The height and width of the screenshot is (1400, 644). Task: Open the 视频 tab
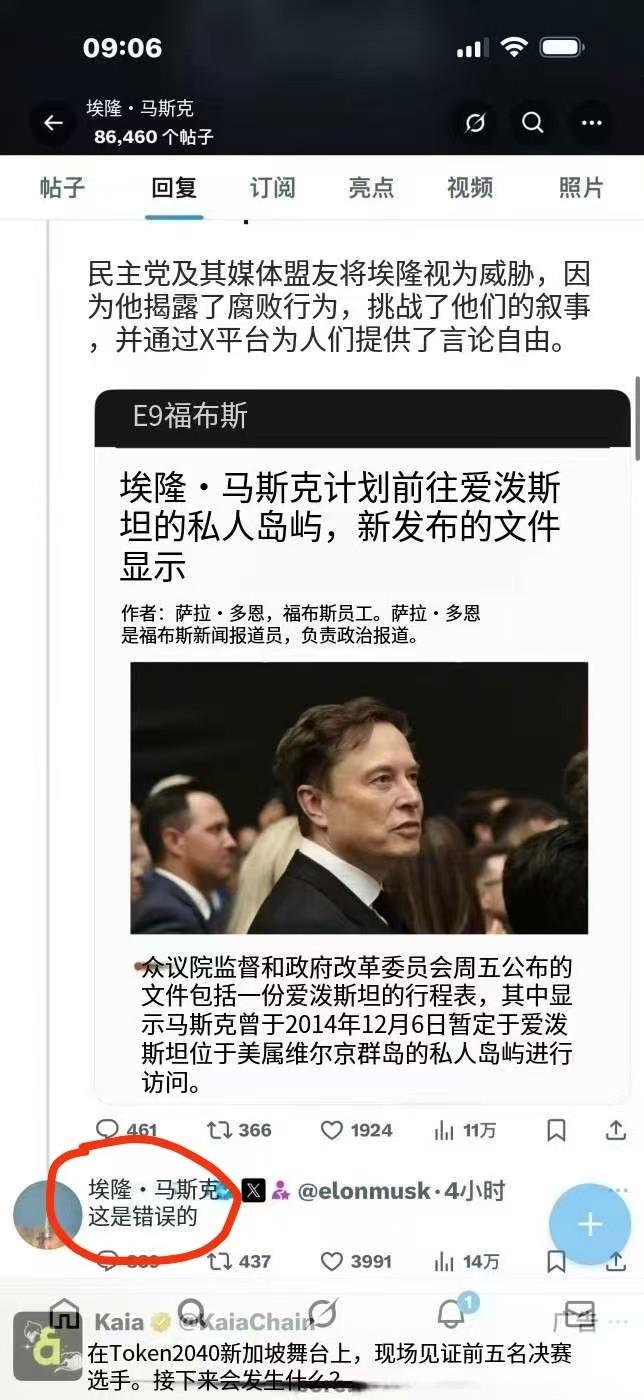tap(470, 187)
